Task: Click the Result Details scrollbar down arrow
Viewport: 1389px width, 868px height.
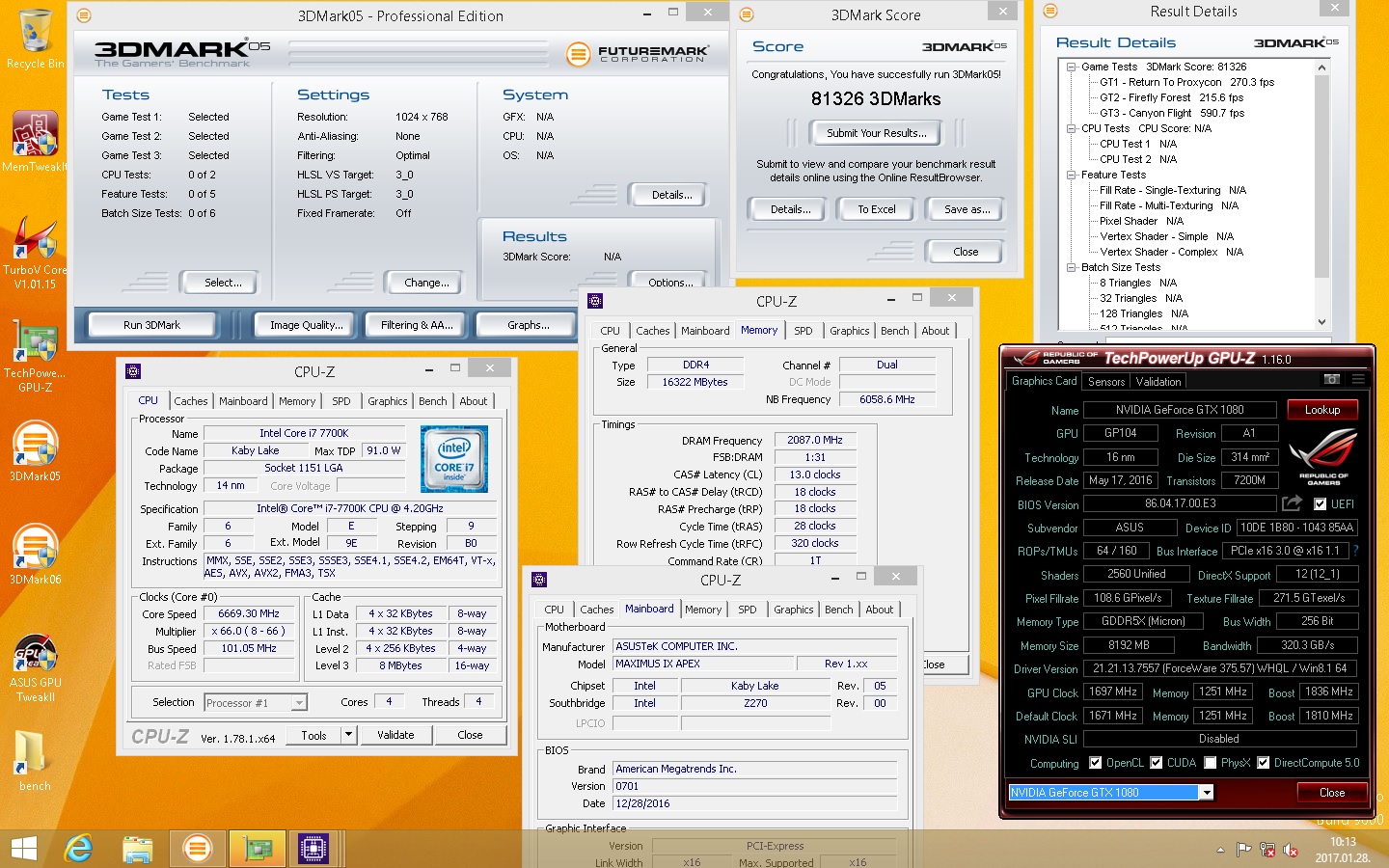Action: tap(1321, 322)
